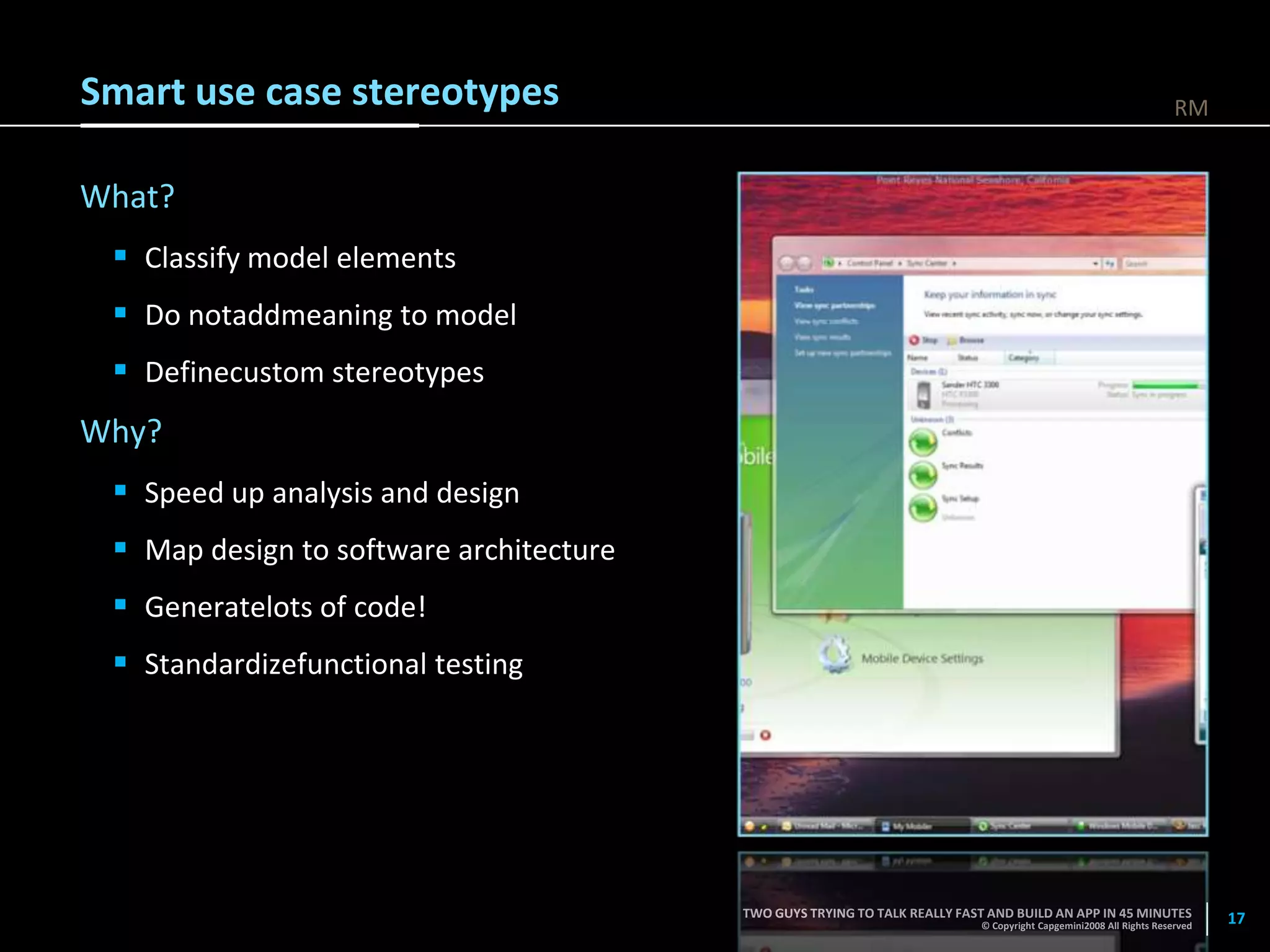
Task: Click the embedded Vista screenshot image
Action: point(972,504)
